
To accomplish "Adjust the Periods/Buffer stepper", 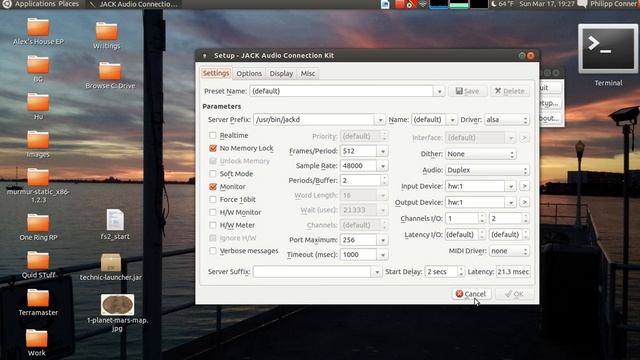I will [x=384, y=180].
